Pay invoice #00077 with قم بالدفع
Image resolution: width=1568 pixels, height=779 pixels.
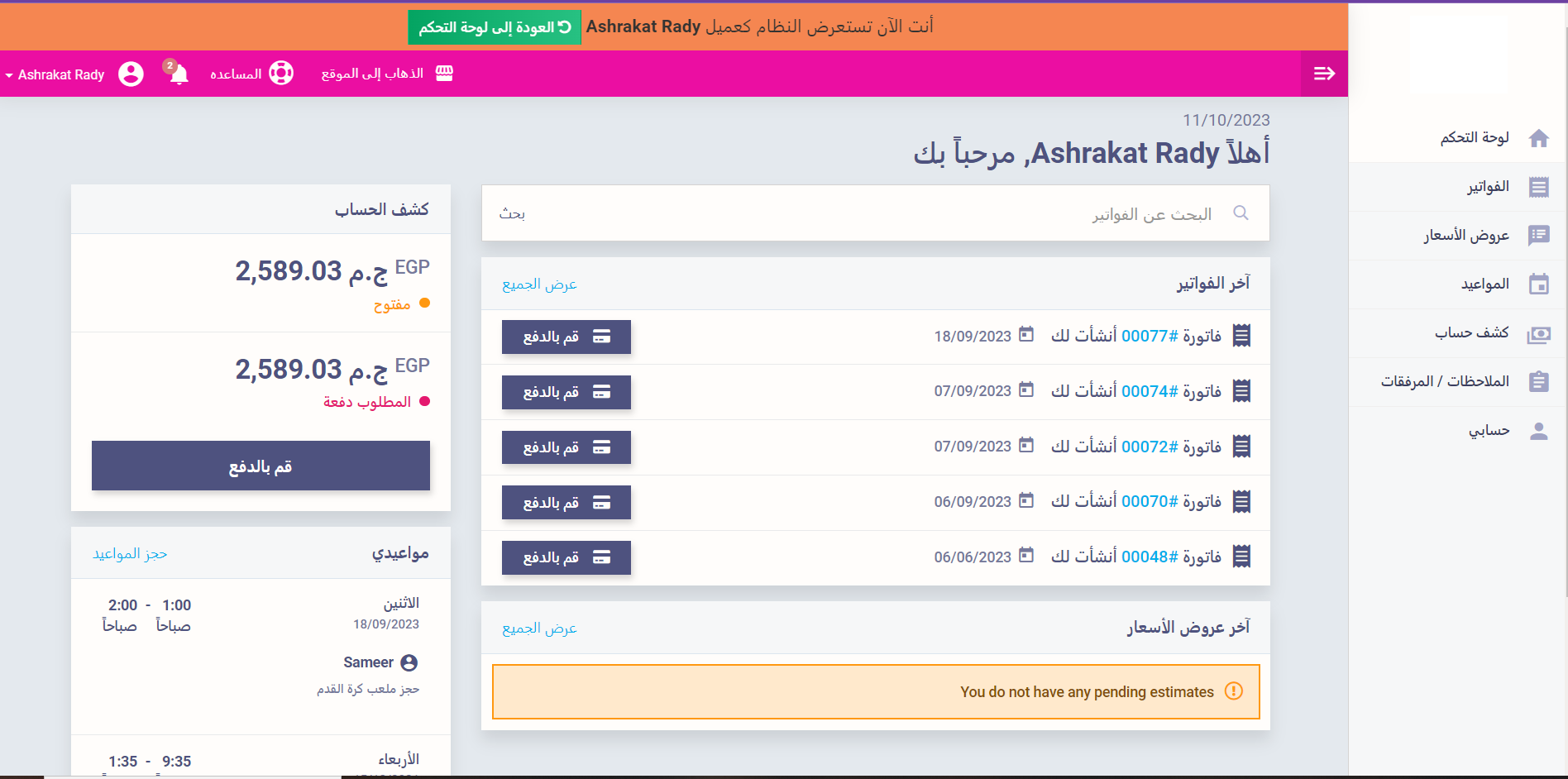566,337
